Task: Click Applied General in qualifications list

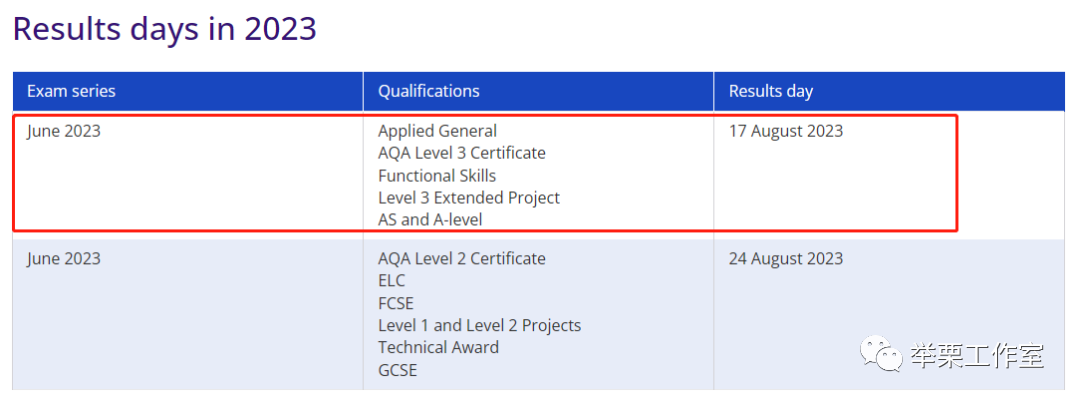Action: pos(437,131)
